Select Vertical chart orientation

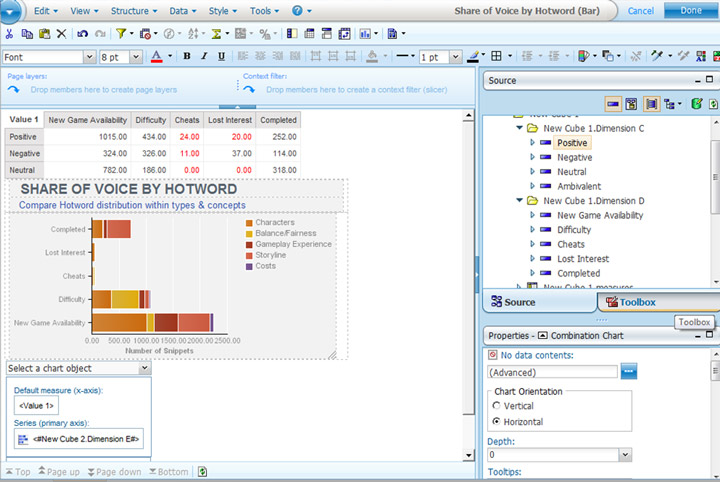496,406
